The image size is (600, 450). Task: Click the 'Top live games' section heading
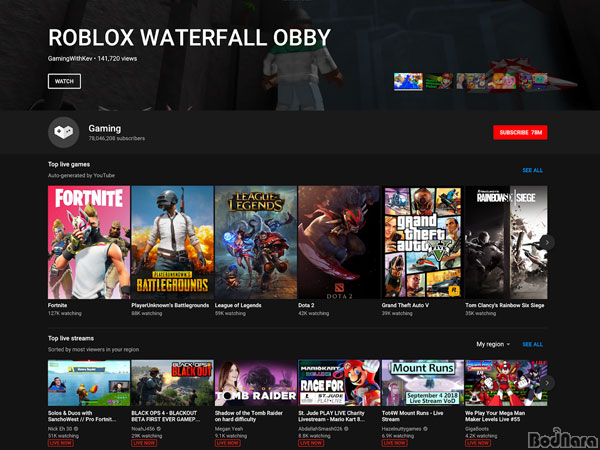tap(69, 165)
